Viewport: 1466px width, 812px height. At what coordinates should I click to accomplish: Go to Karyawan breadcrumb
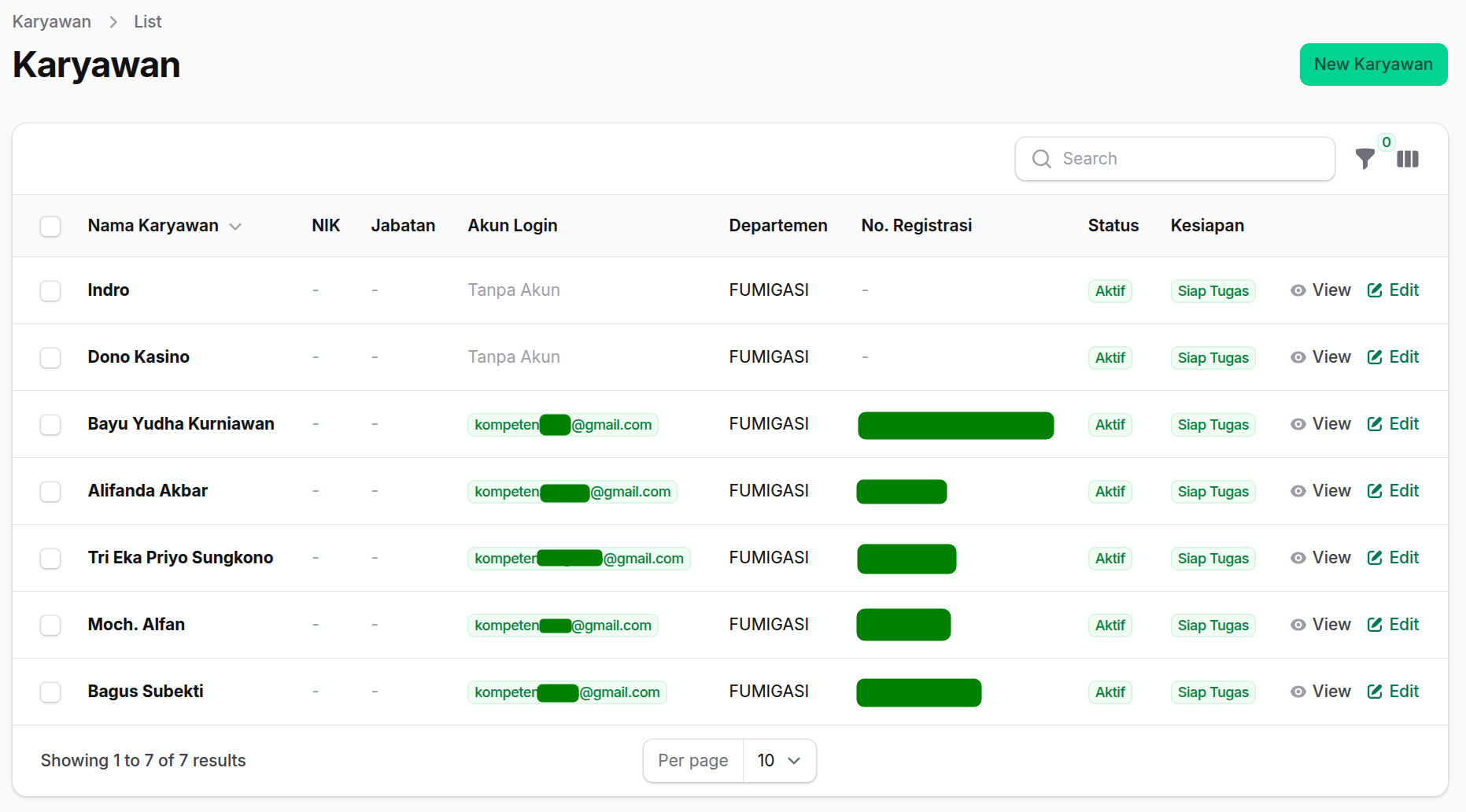tap(52, 22)
